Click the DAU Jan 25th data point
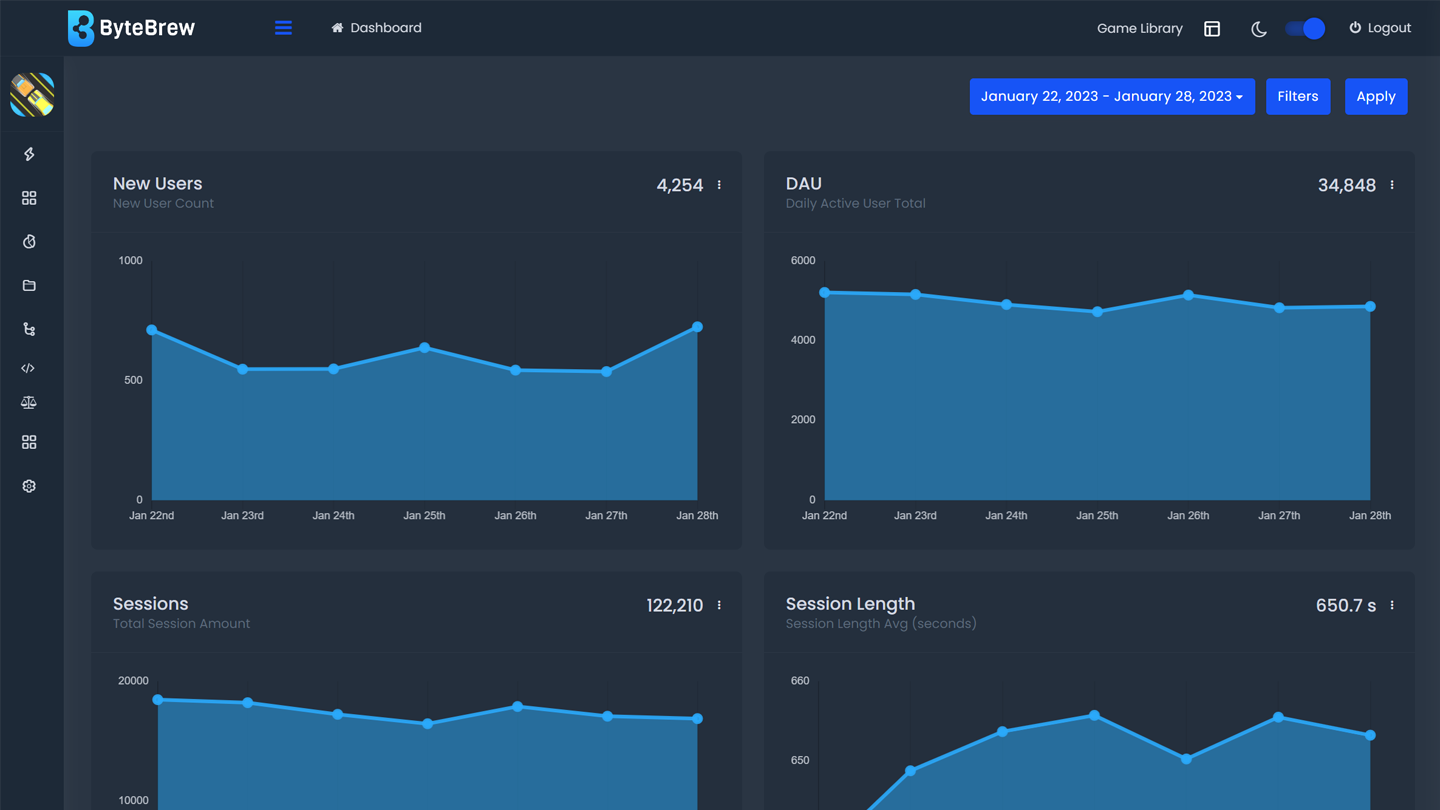1440x810 pixels. click(x=1098, y=312)
